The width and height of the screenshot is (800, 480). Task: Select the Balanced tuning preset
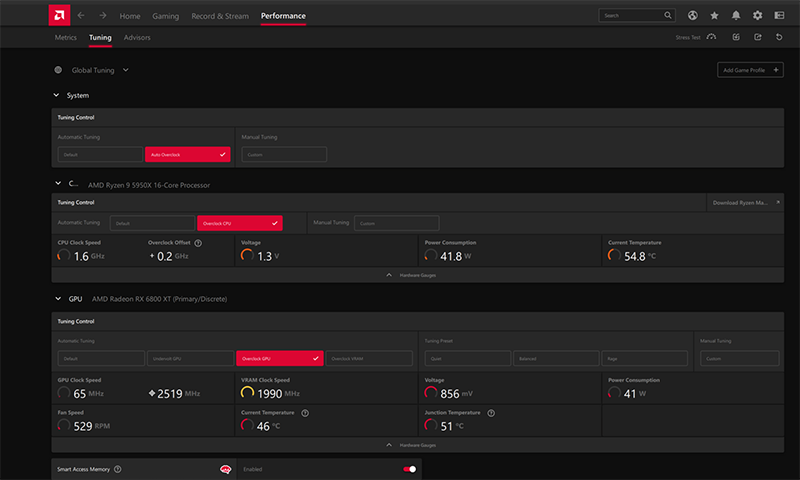pos(556,358)
